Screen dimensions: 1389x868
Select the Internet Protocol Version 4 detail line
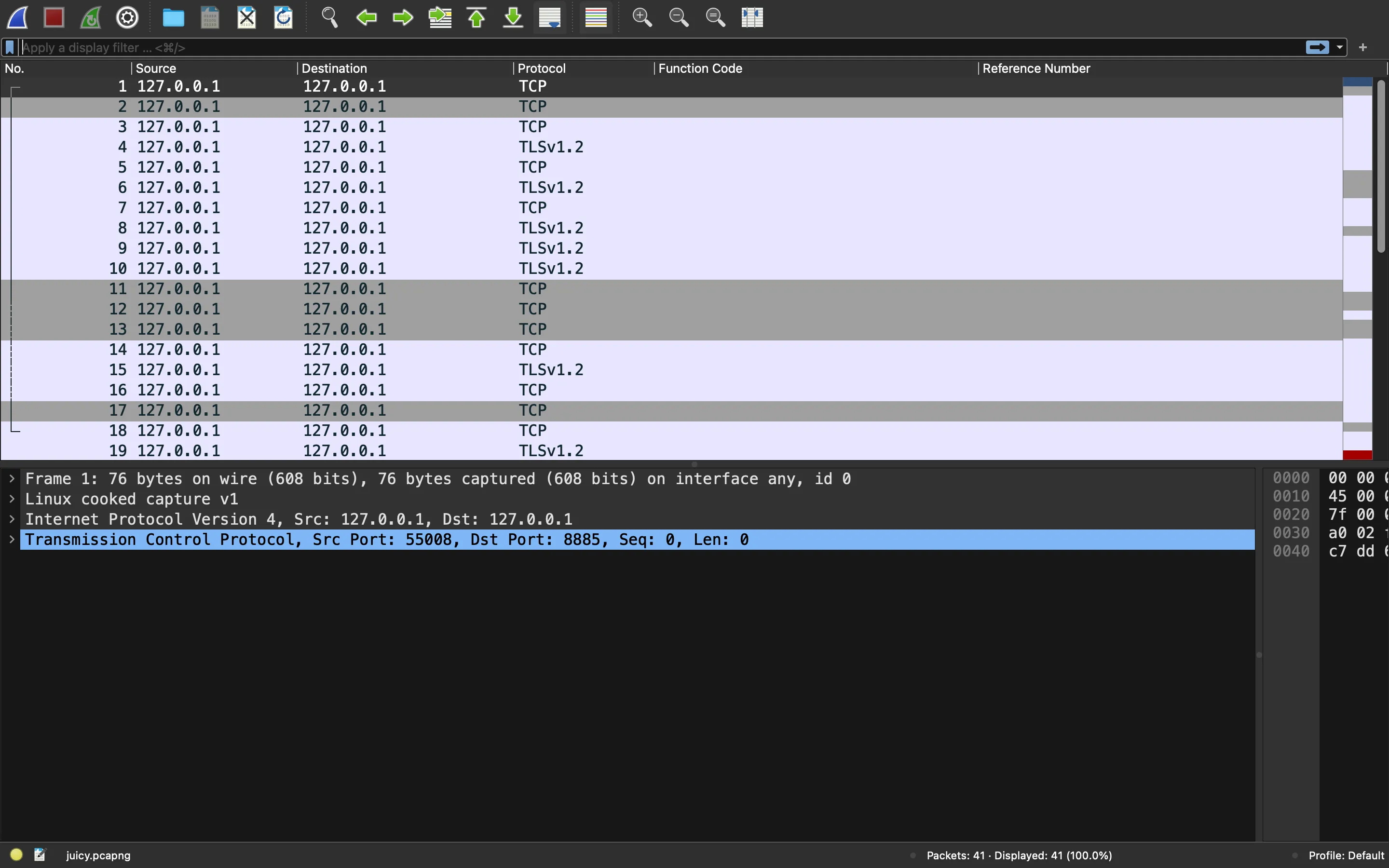coord(637,519)
